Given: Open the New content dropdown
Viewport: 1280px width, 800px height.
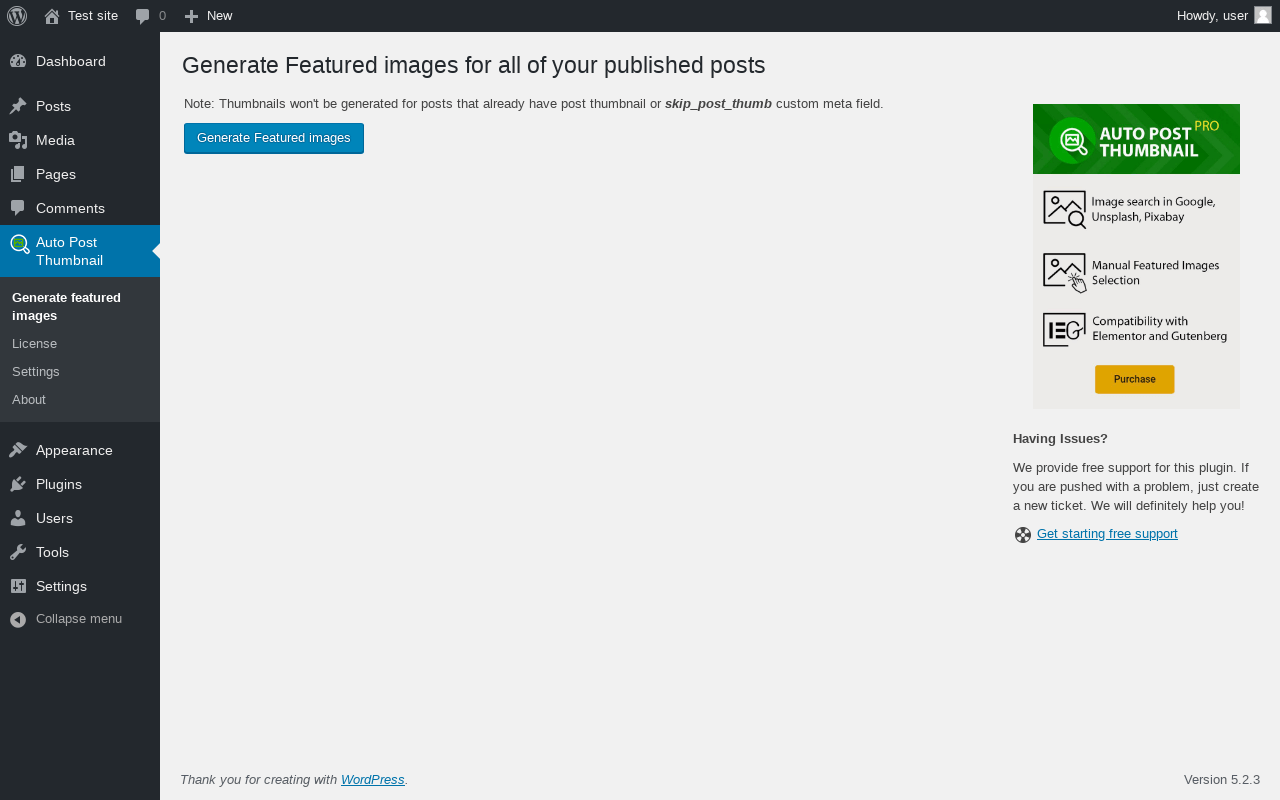Looking at the screenshot, I should (x=208, y=16).
